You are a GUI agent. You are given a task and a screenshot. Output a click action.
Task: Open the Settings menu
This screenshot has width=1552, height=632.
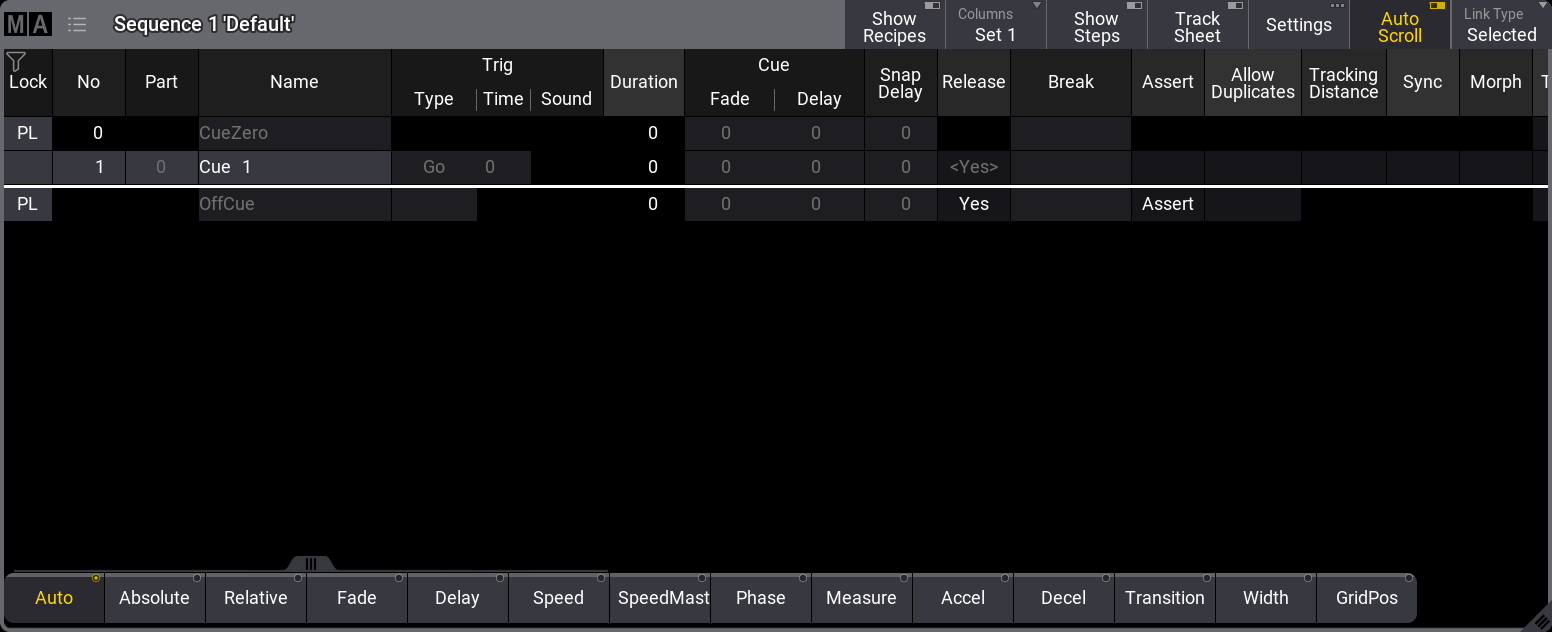pos(1298,26)
